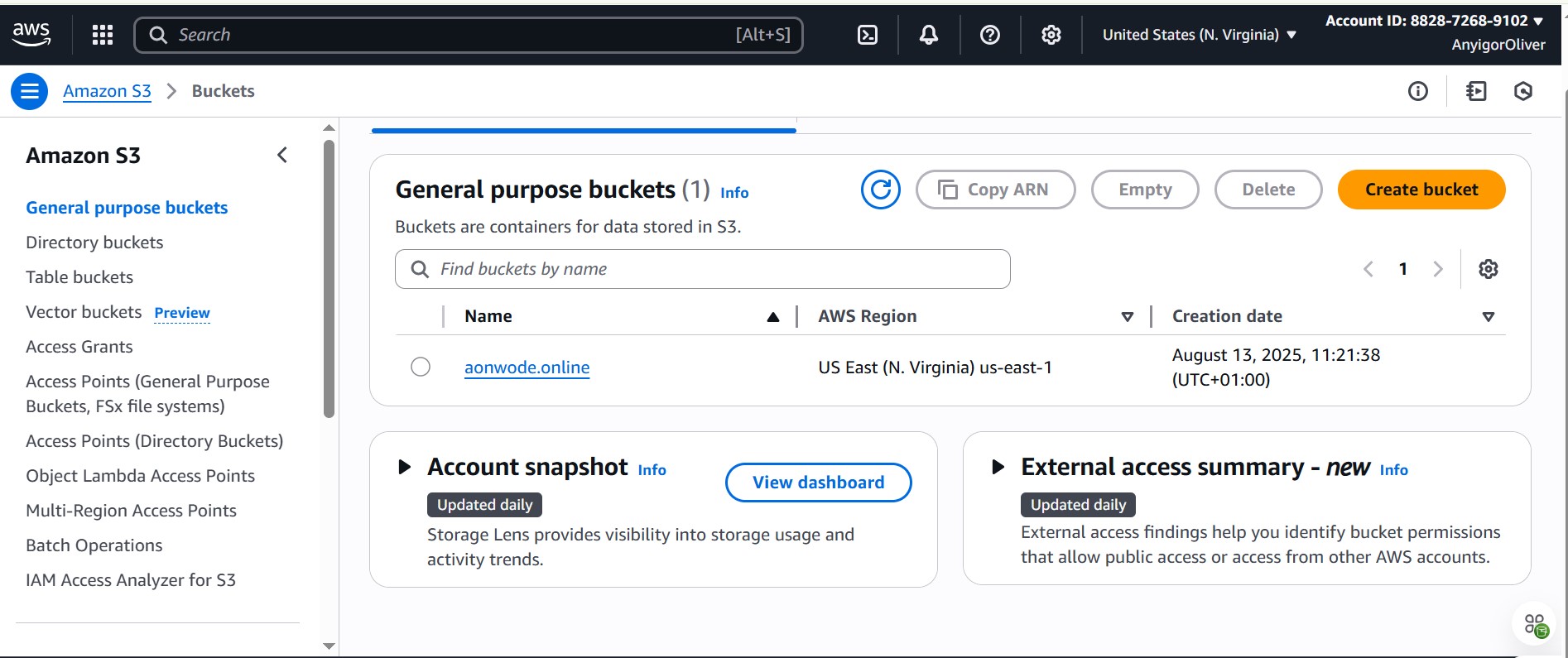Sort by Creation date column arrow
1568x658 pixels.
click(x=1488, y=317)
